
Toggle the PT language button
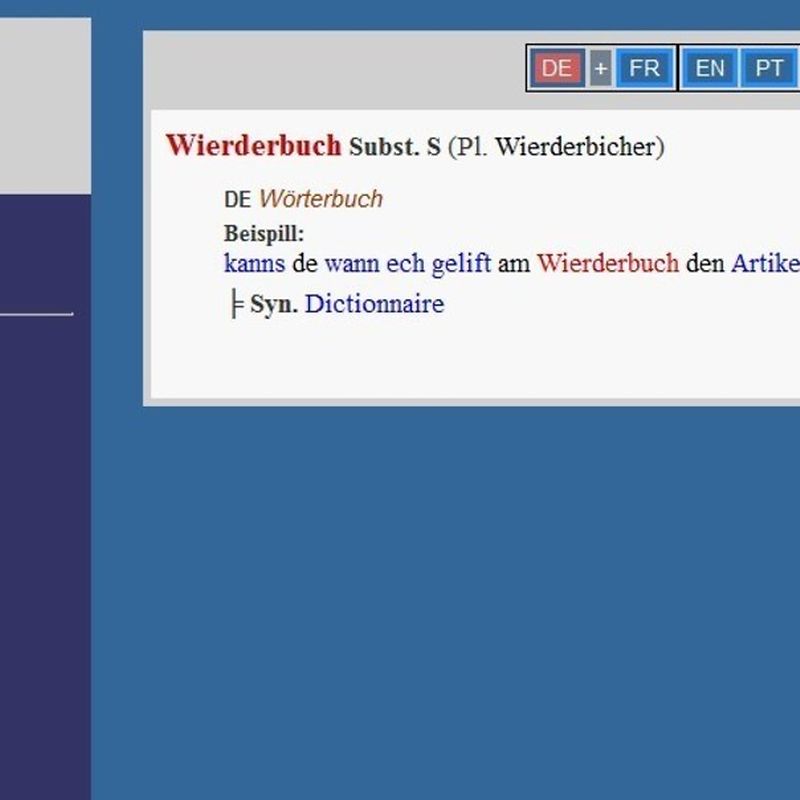[769, 68]
